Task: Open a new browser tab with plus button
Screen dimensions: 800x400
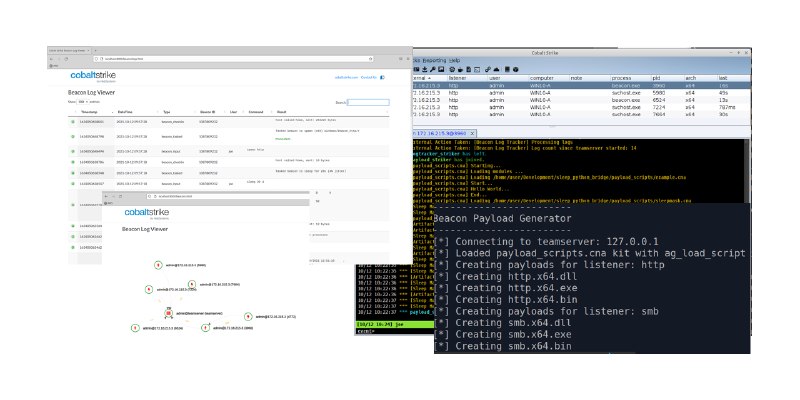Action: click(x=95, y=51)
